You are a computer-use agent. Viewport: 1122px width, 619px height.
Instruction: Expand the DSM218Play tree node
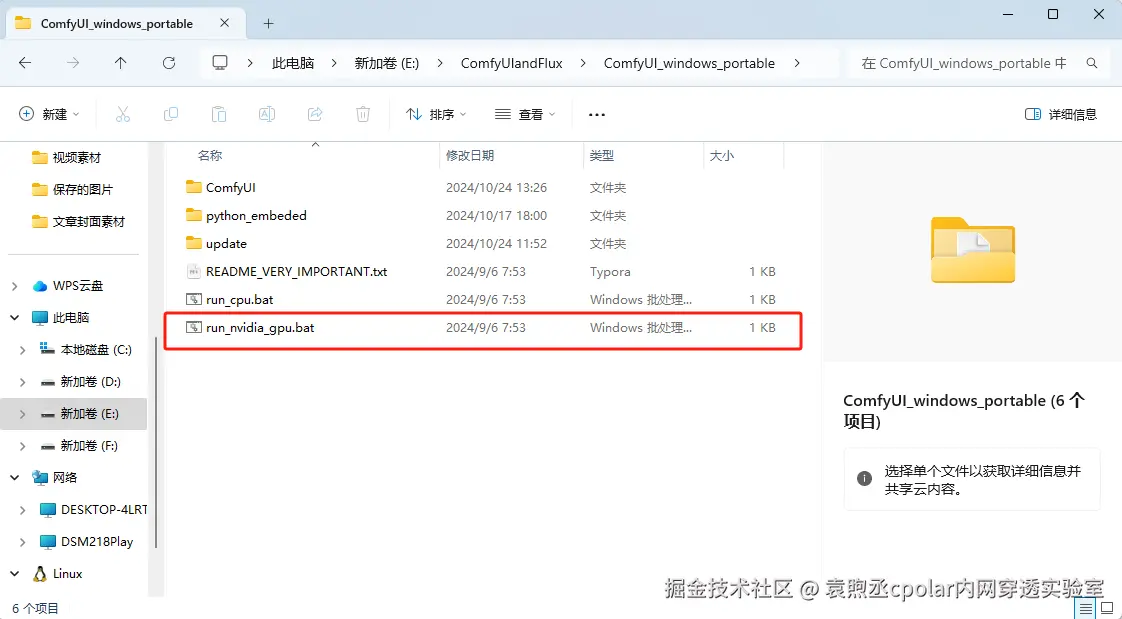coord(23,542)
